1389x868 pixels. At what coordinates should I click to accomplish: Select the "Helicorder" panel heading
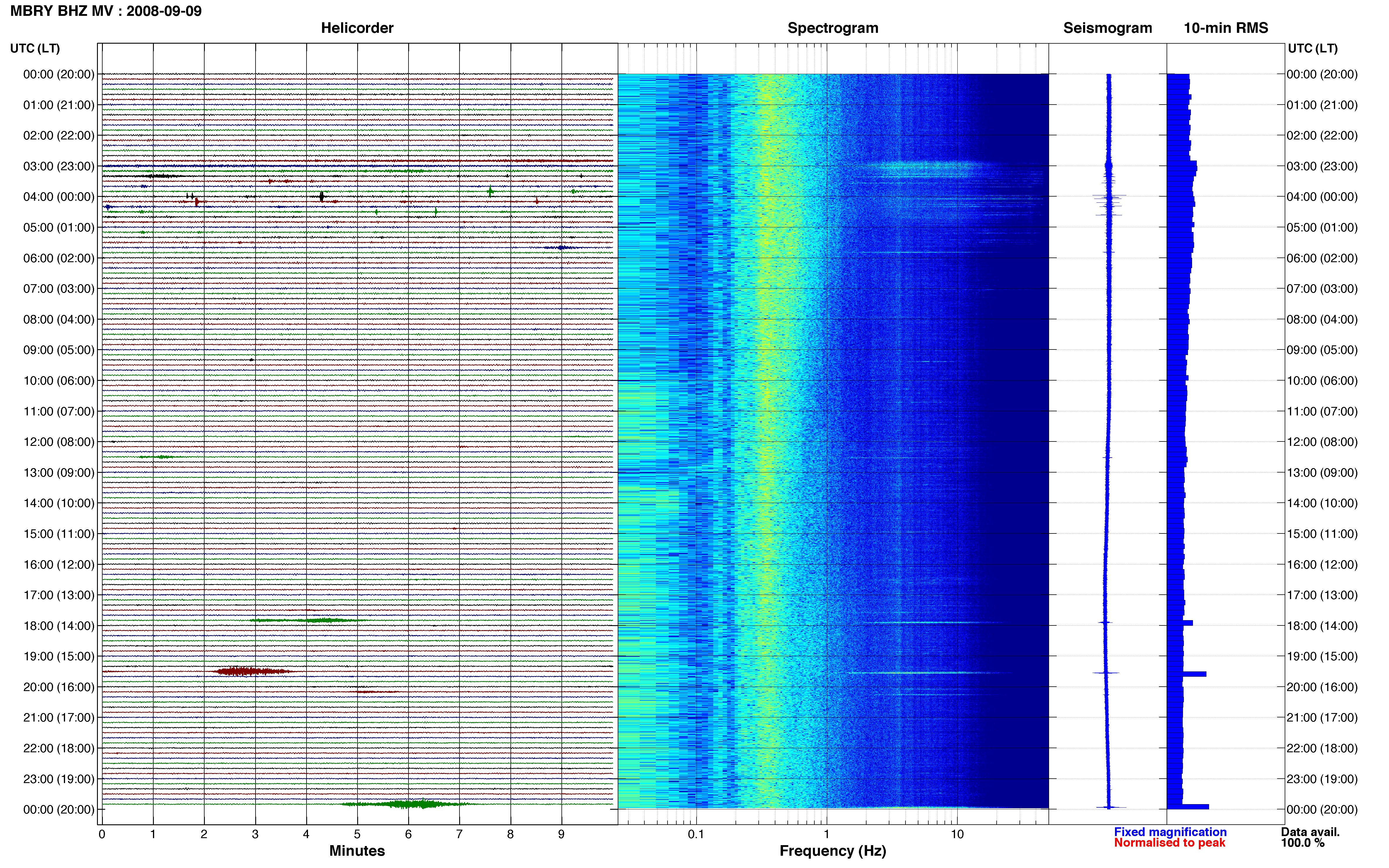pyautogui.click(x=357, y=28)
